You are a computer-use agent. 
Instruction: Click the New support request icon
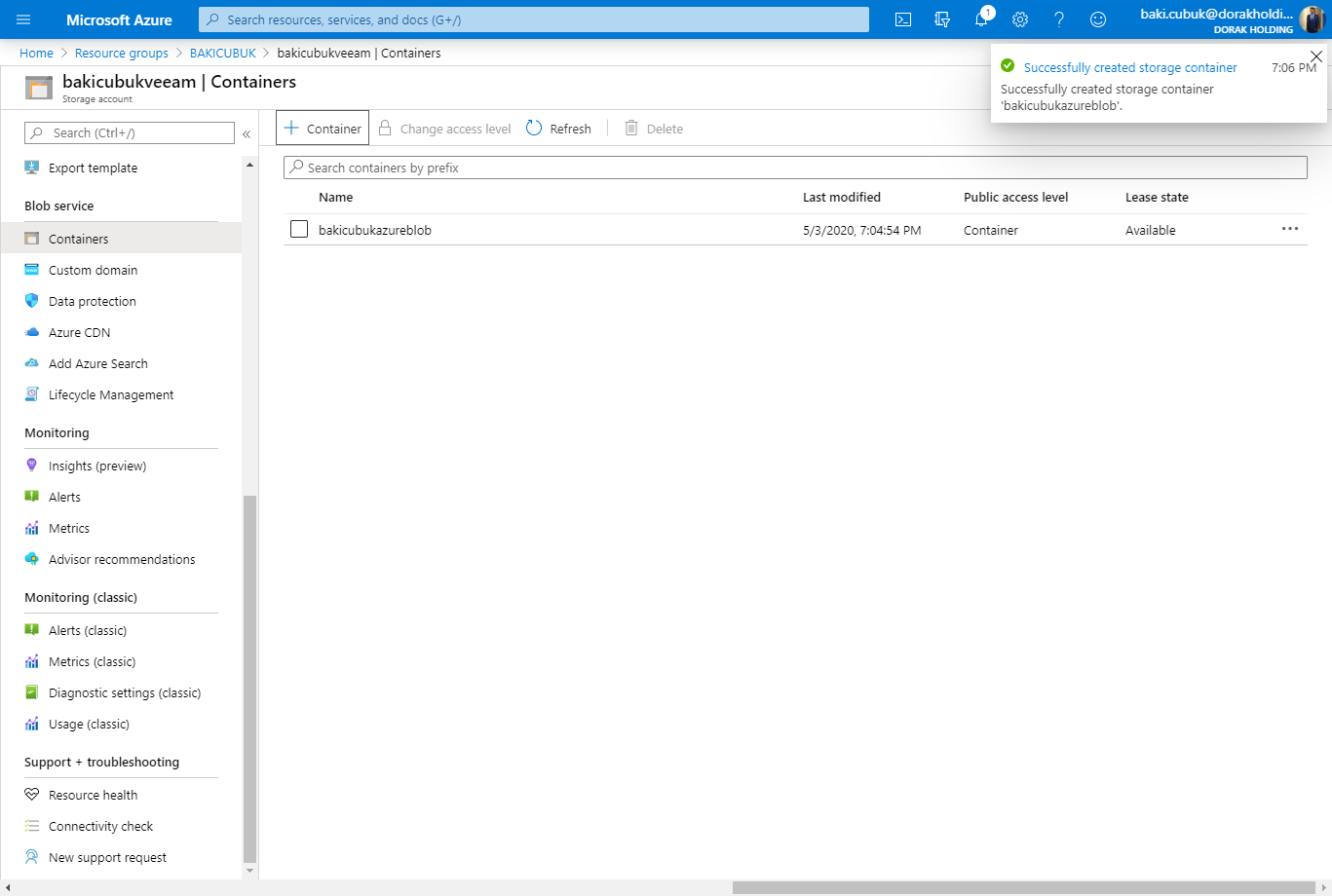32,857
